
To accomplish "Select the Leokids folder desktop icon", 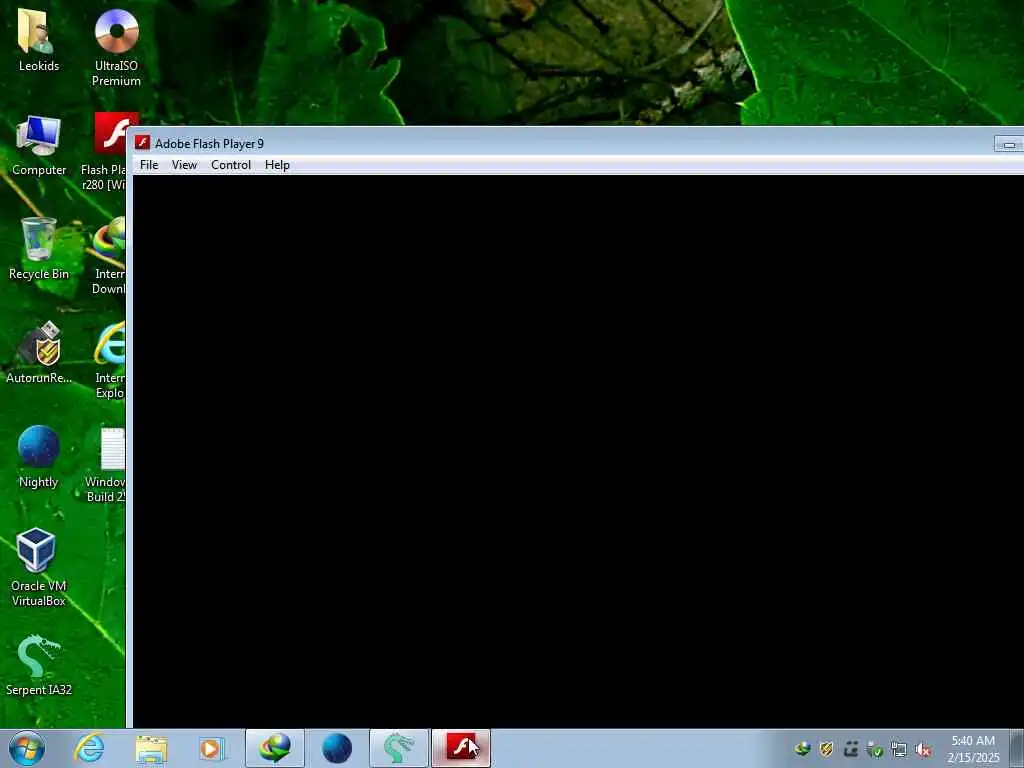I will (39, 40).
